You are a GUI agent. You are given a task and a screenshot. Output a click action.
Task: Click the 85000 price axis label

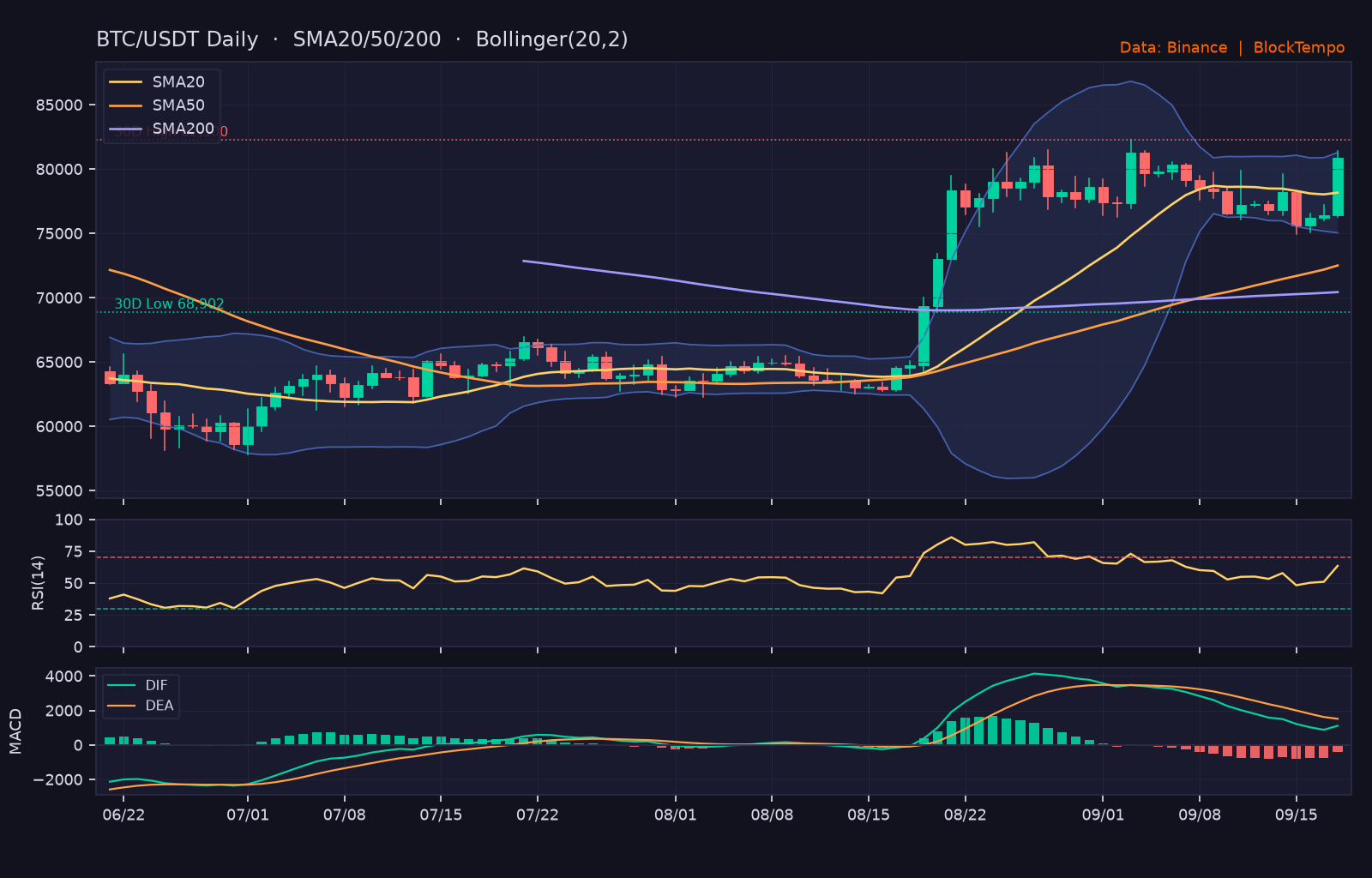click(59, 105)
